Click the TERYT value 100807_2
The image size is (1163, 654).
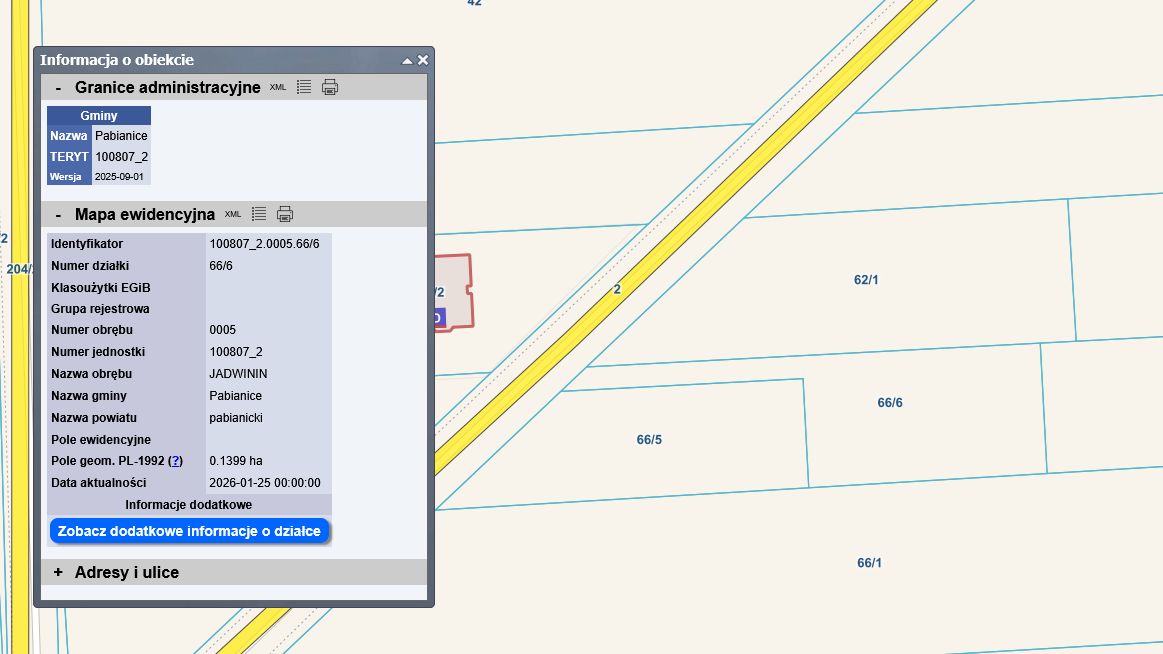pyautogui.click(x=121, y=156)
